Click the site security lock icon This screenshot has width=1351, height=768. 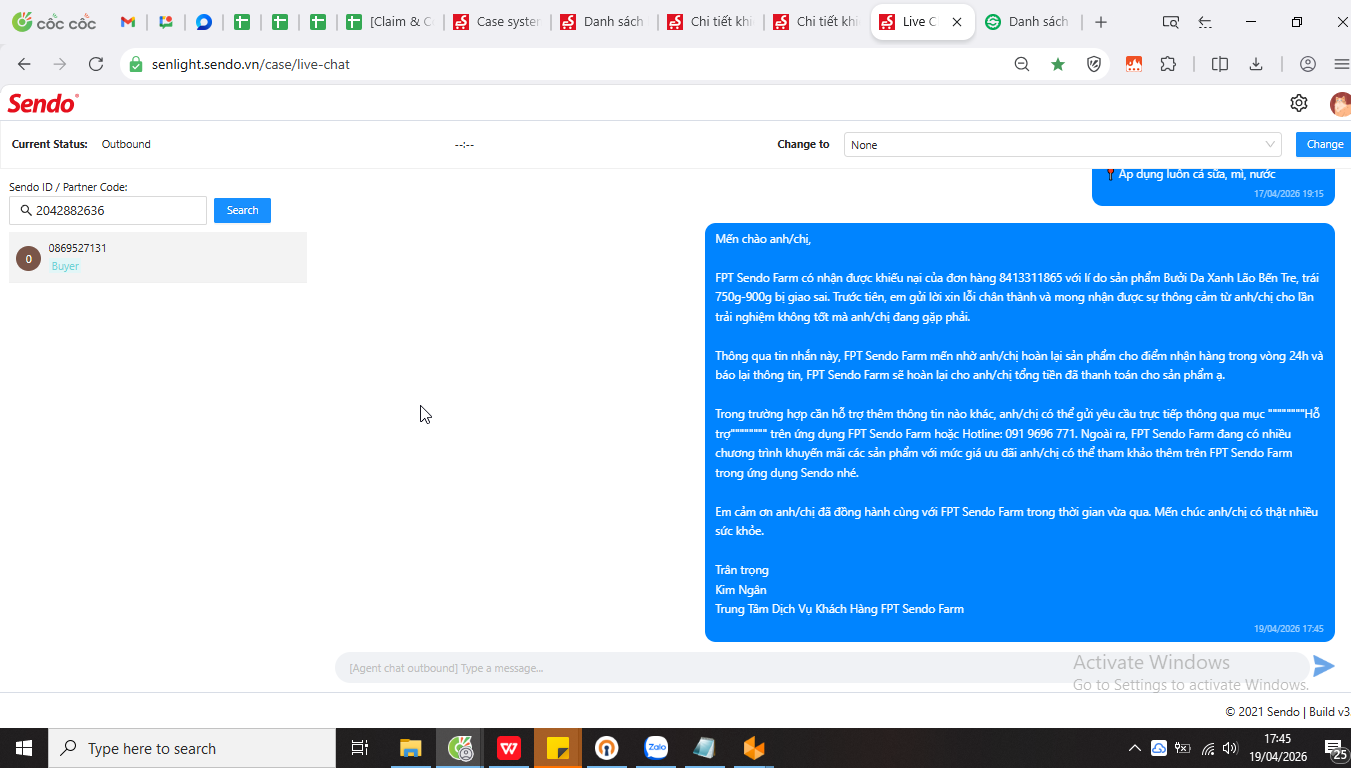(136, 64)
